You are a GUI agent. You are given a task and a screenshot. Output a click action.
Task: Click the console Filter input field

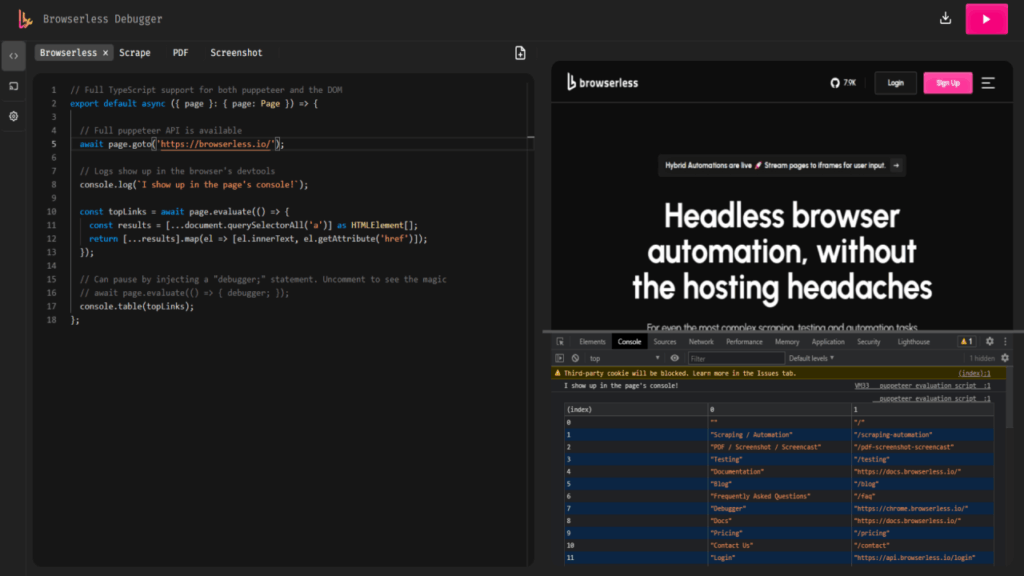pyautogui.click(x=735, y=358)
